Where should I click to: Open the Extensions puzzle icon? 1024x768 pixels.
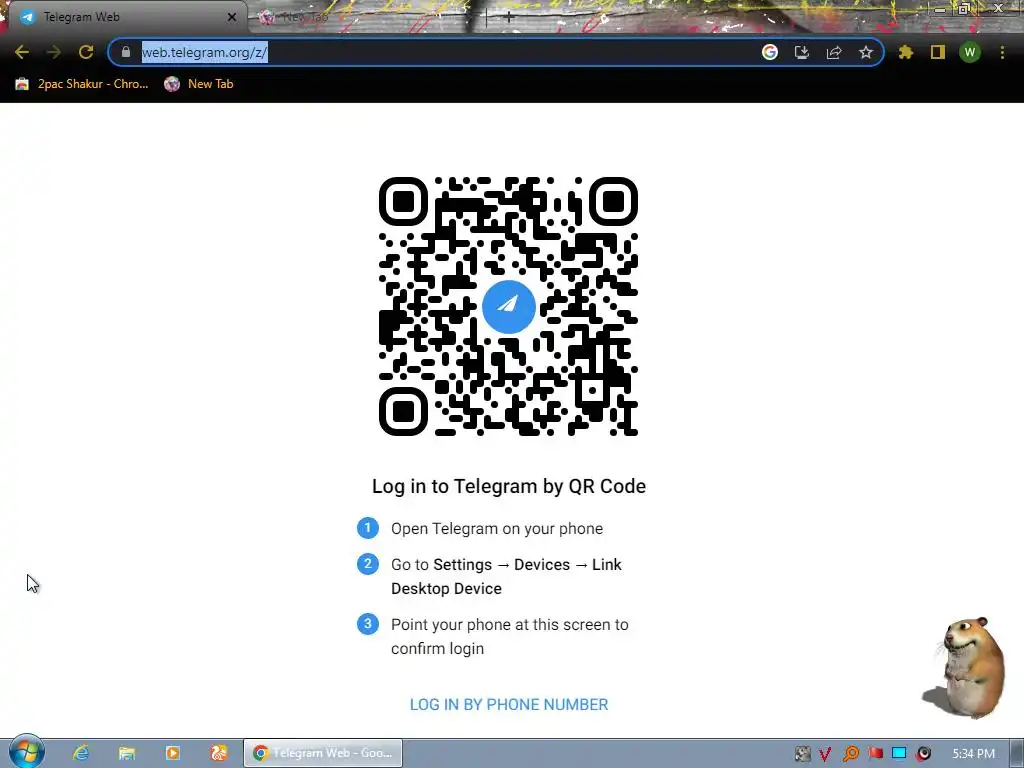[906, 52]
